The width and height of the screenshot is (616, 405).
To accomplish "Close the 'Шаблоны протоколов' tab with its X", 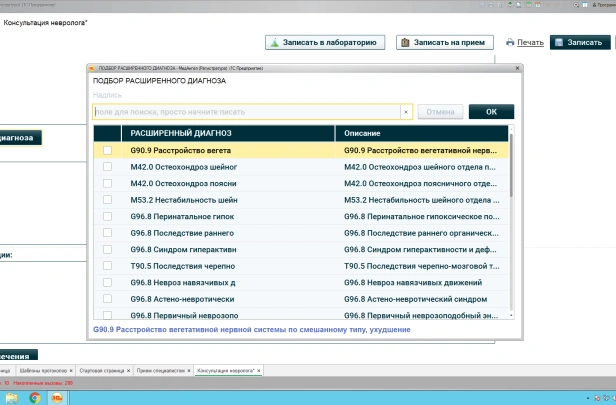I will (70, 371).
